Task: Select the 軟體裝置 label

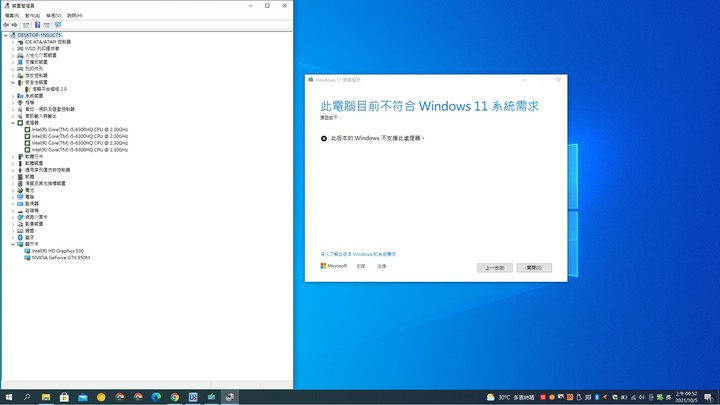Action: pos(34,163)
